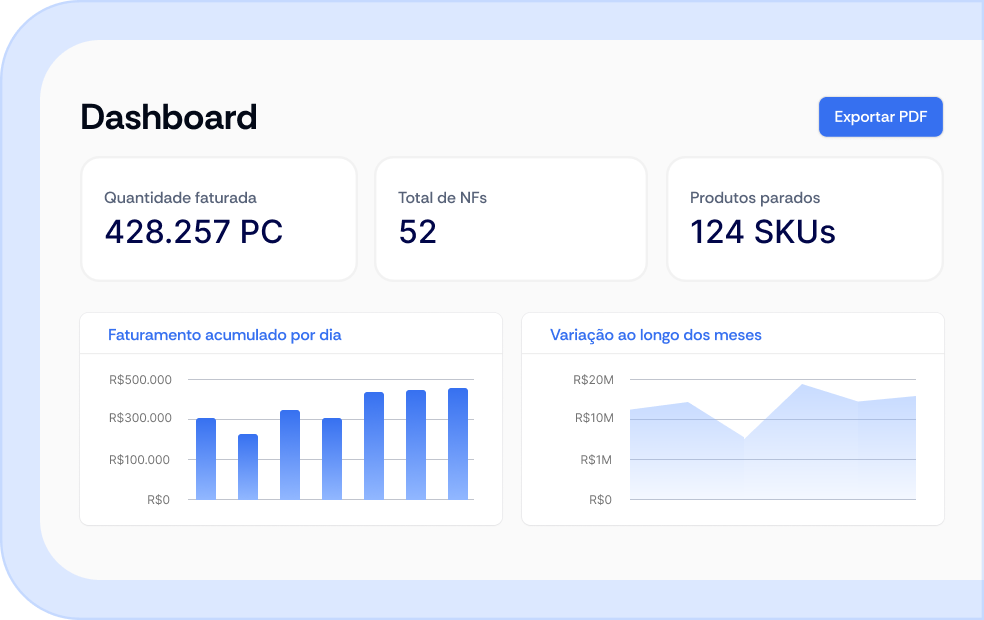
Task: Open the Produtos parados card
Action: click(x=805, y=219)
